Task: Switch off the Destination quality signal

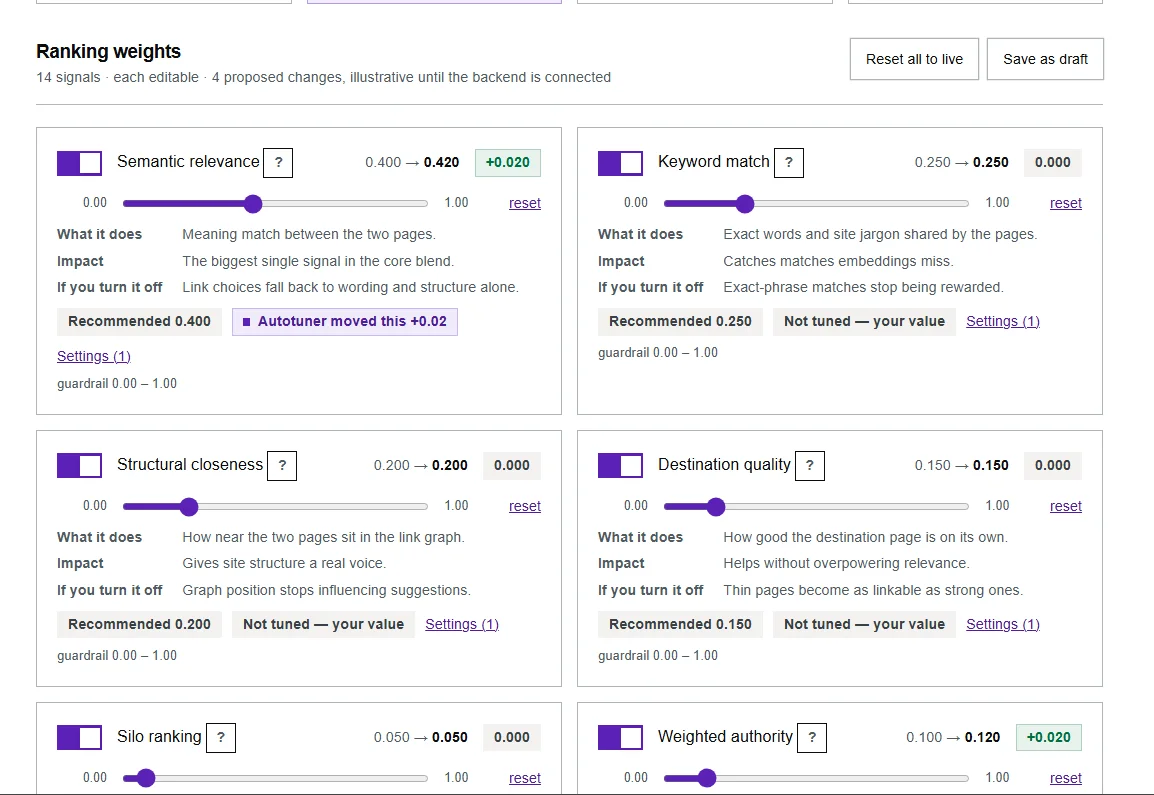Action: pos(620,466)
